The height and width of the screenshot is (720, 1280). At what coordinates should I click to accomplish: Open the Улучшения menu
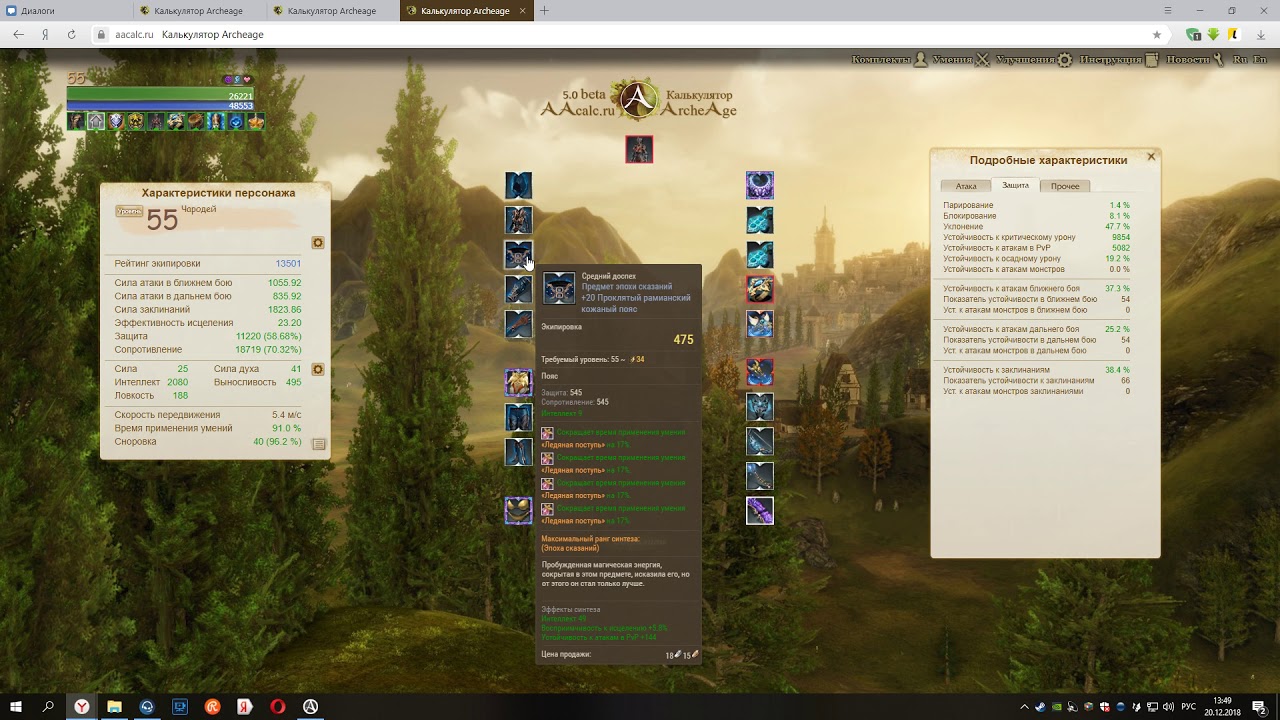[x=1034, y=60]
